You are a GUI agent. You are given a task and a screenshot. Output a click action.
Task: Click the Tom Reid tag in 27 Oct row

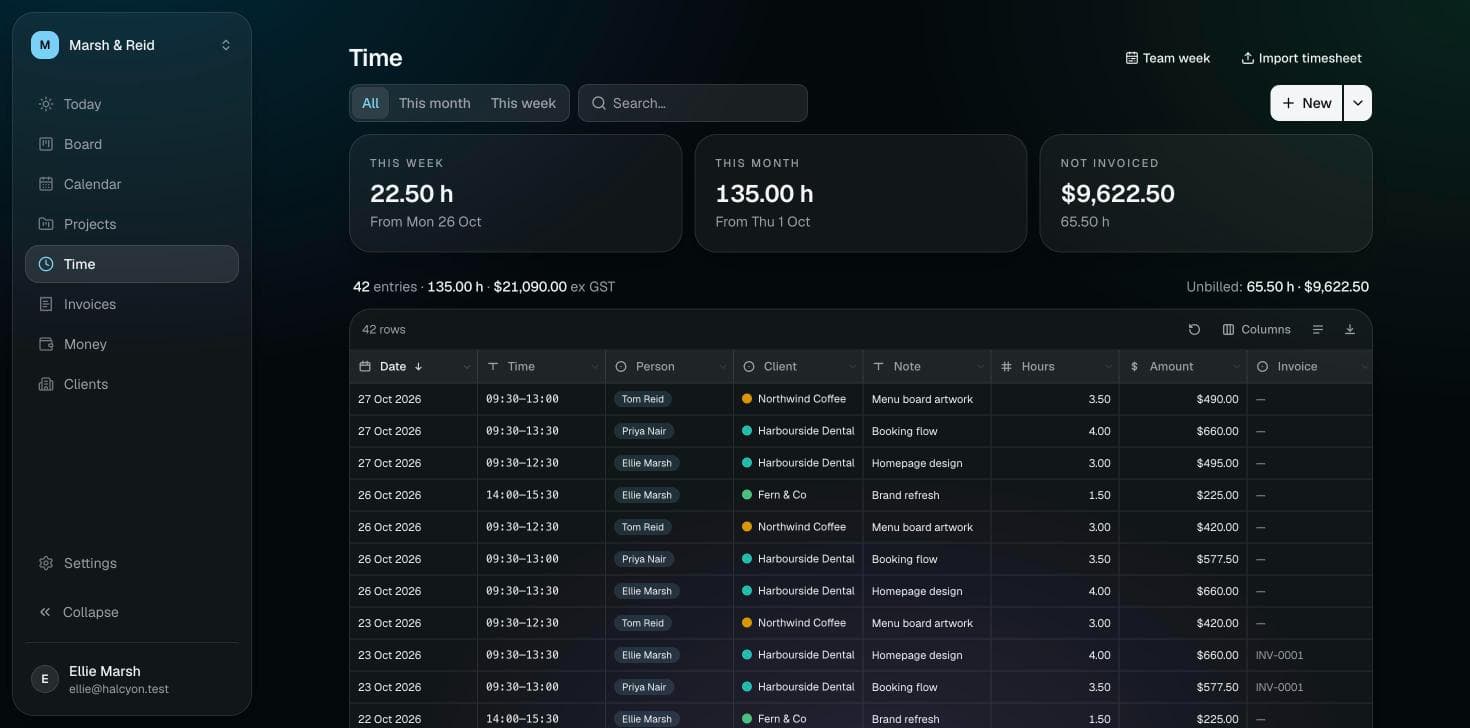pos(643,399)
